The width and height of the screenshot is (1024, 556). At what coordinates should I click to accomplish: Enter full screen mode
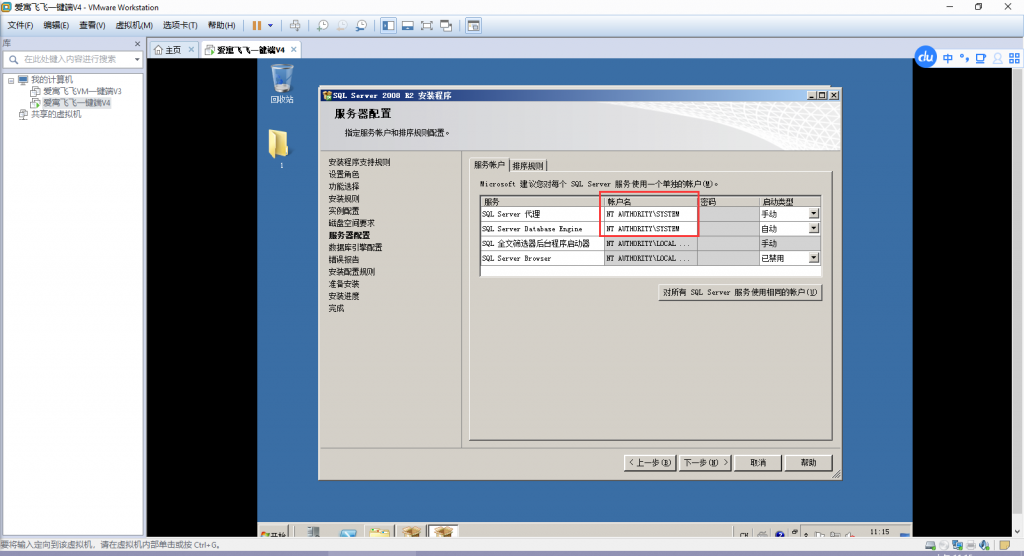426,25
